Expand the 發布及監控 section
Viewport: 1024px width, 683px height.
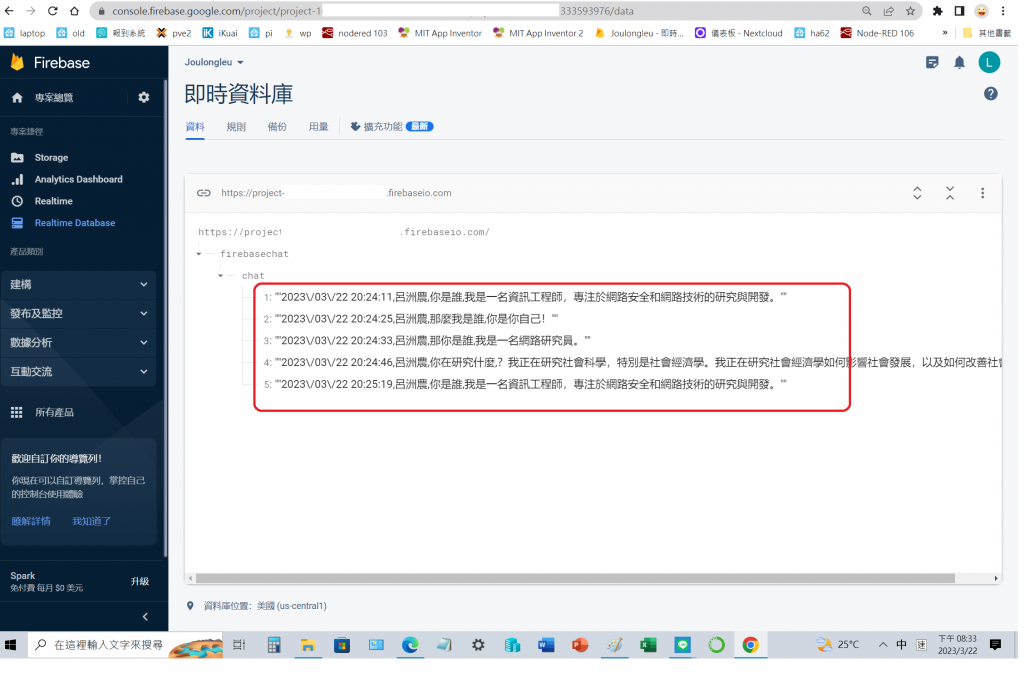tap(78, 313)
